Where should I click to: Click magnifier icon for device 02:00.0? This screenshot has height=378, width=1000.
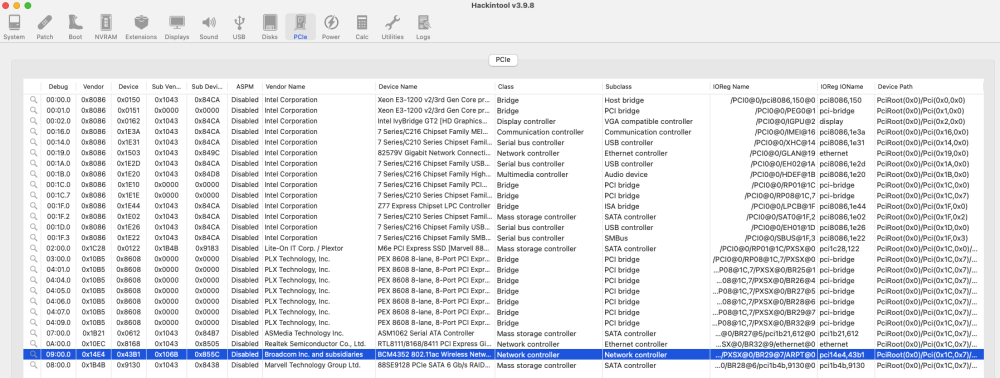tap(33, 249)
